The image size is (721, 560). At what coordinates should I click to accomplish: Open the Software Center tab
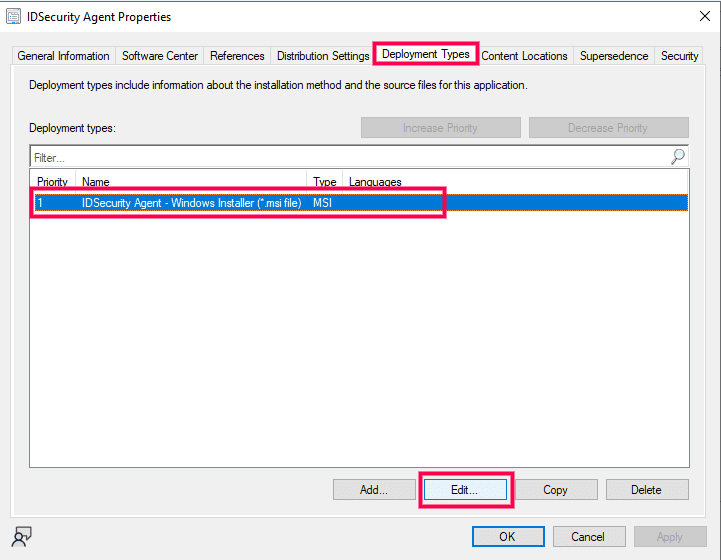(160, 56)
